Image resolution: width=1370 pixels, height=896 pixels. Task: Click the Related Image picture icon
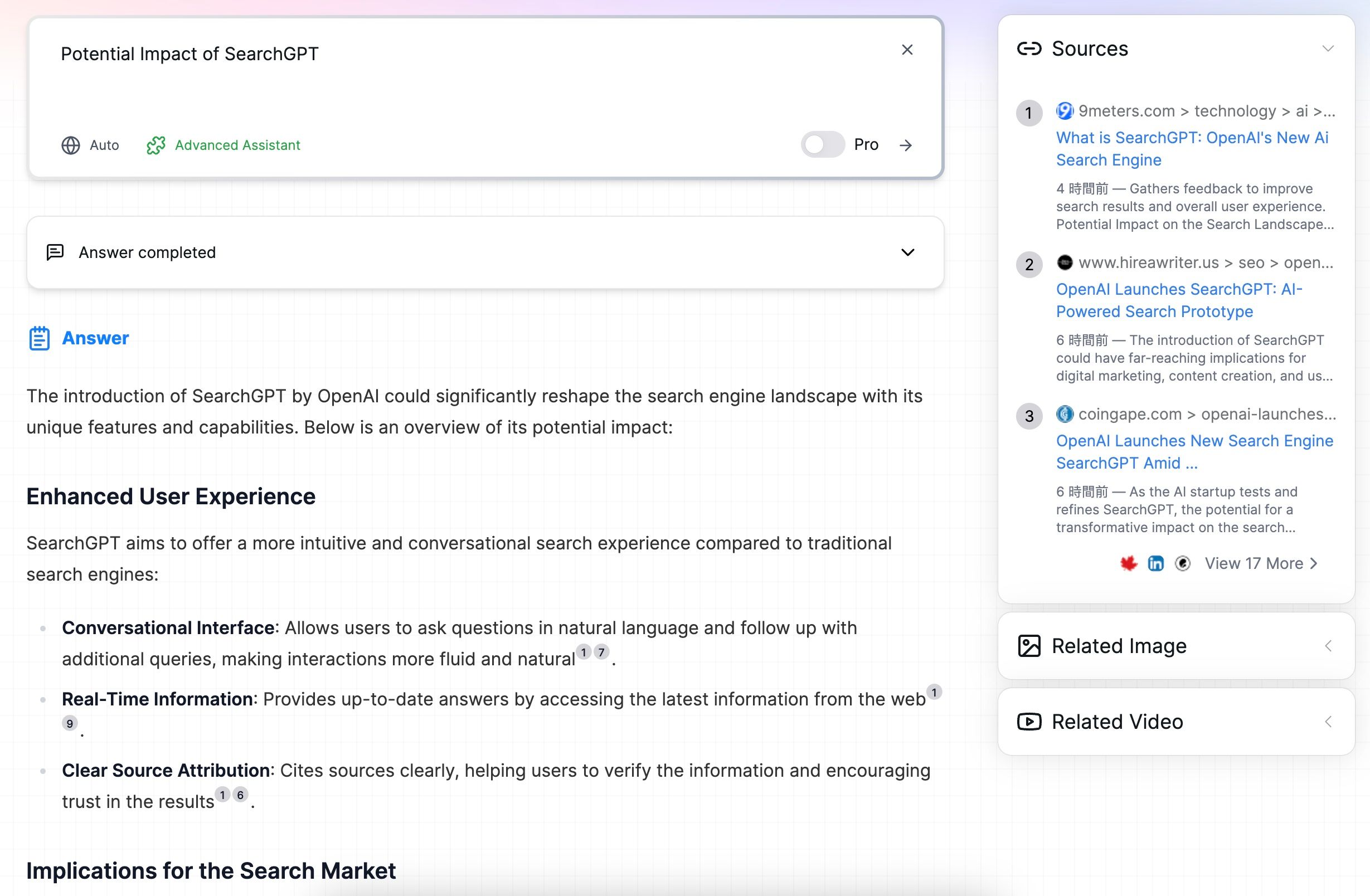1029,646
